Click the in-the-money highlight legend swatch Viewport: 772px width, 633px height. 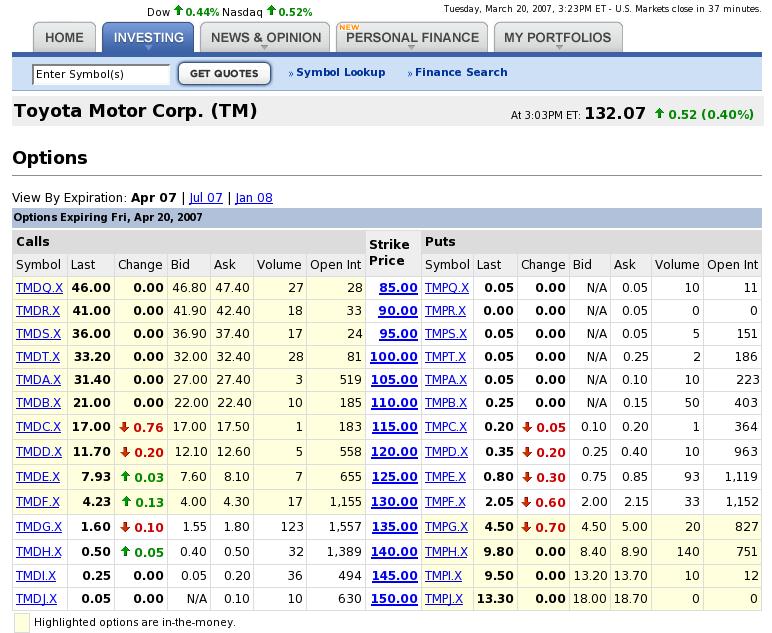point(22,623)
